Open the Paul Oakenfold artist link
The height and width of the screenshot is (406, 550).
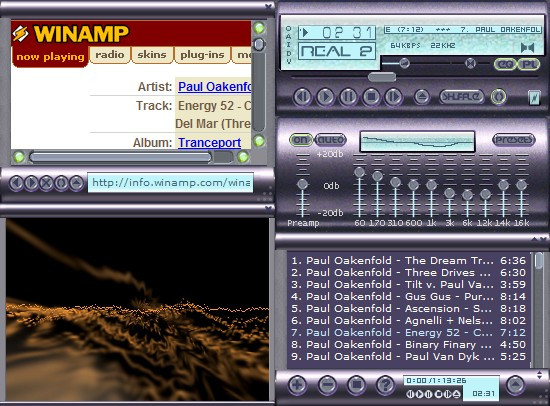coord(215,87)
